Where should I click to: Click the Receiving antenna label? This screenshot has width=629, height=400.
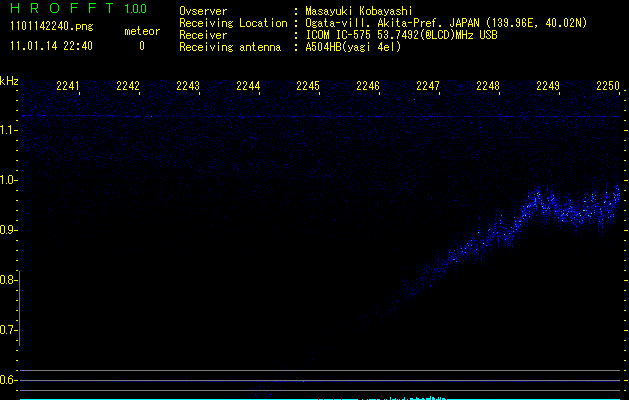pos(230,47)
